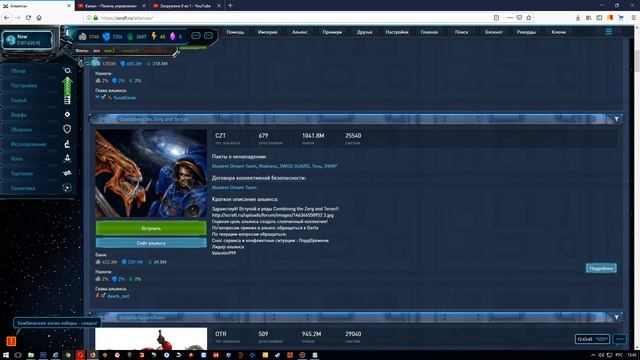Click the galaxy icon beside Галактика

coord(67,188)
